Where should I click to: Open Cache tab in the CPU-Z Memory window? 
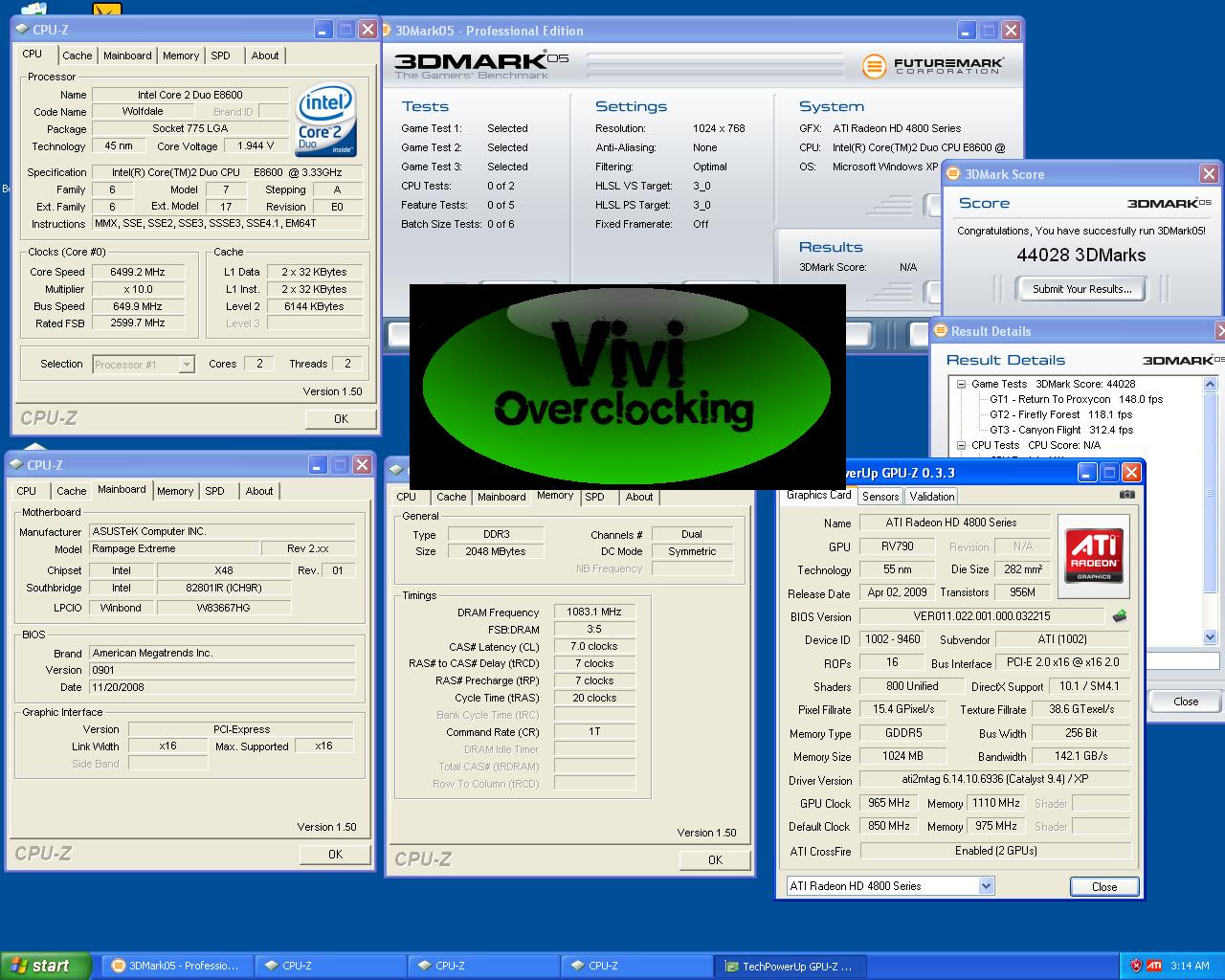[452, 497]
